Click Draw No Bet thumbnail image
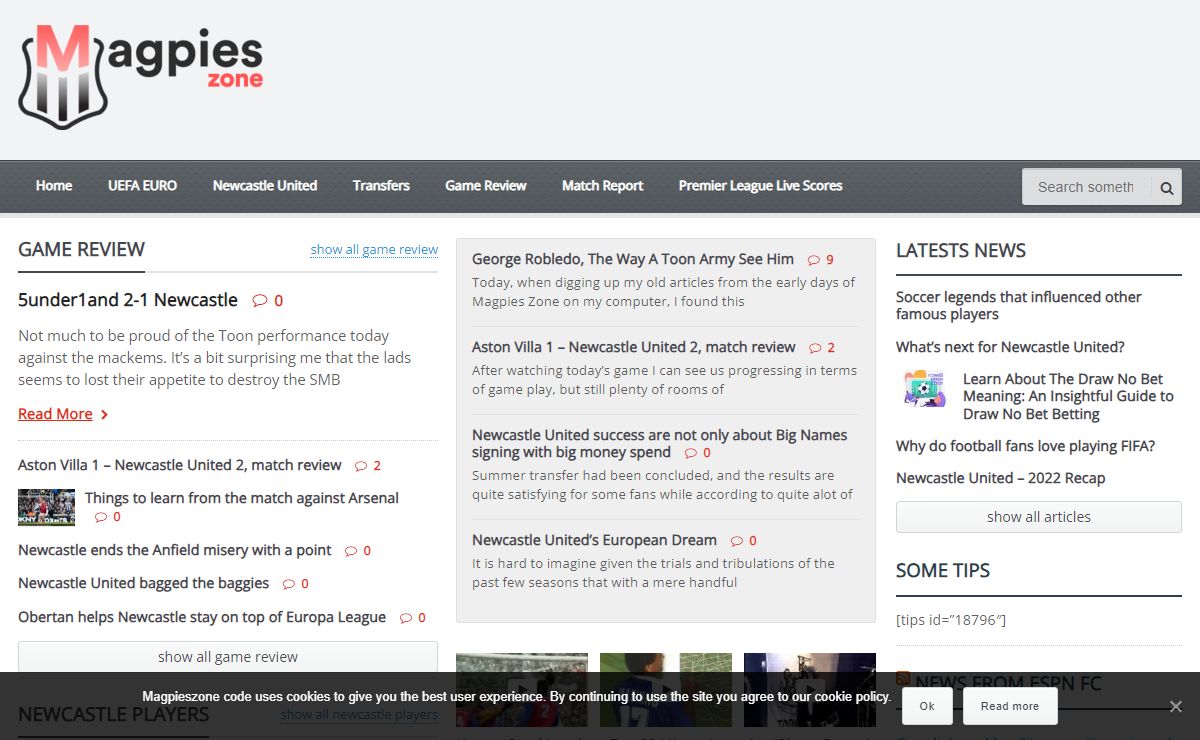The image size is (1200, 740). point(925,388)
